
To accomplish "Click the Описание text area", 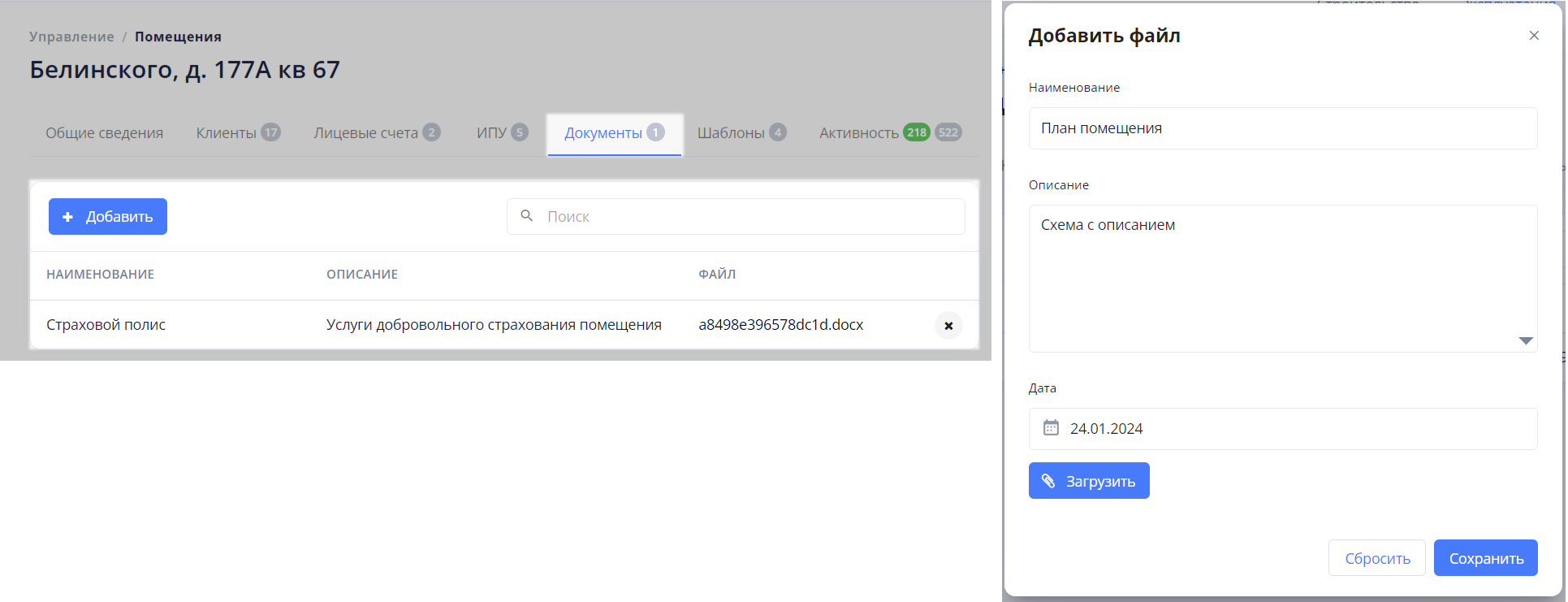I will [x=1283, y=279].
